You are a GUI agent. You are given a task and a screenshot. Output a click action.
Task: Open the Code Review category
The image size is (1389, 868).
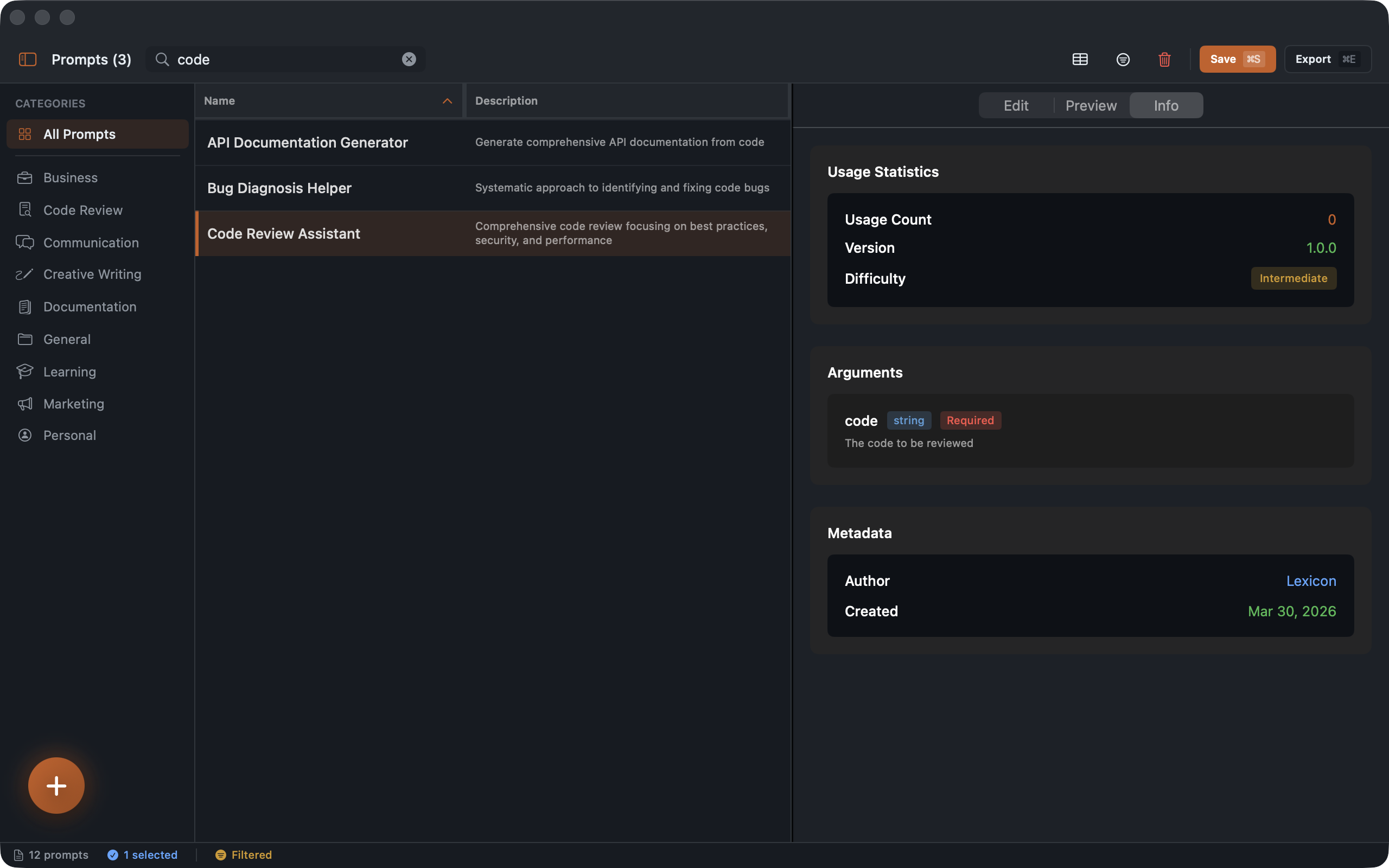[98, 210]
